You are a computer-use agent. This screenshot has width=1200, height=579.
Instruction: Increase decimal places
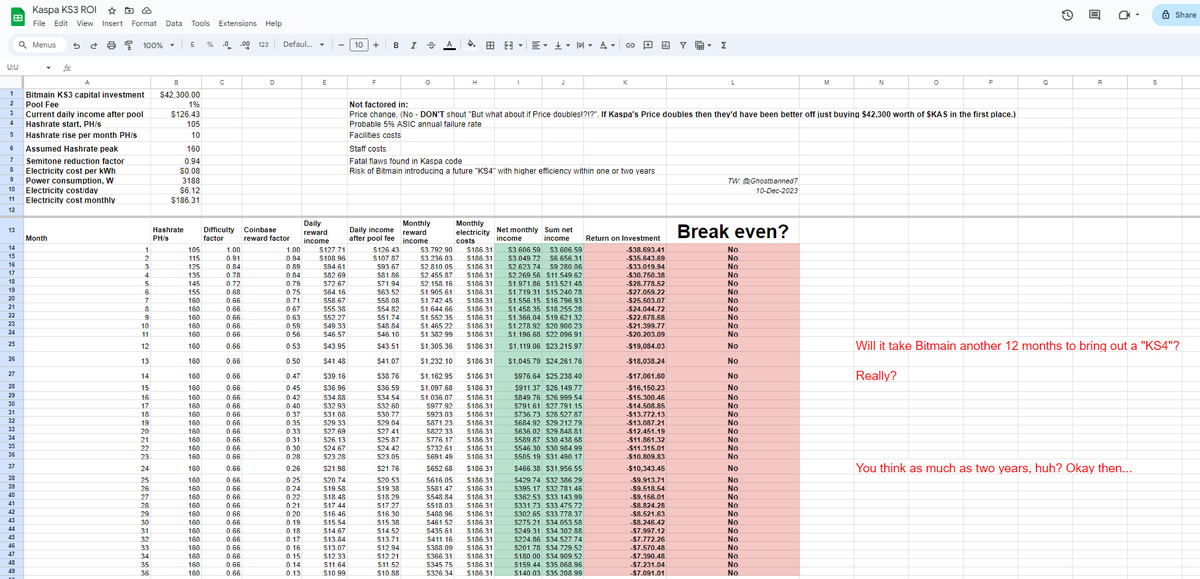244,45
